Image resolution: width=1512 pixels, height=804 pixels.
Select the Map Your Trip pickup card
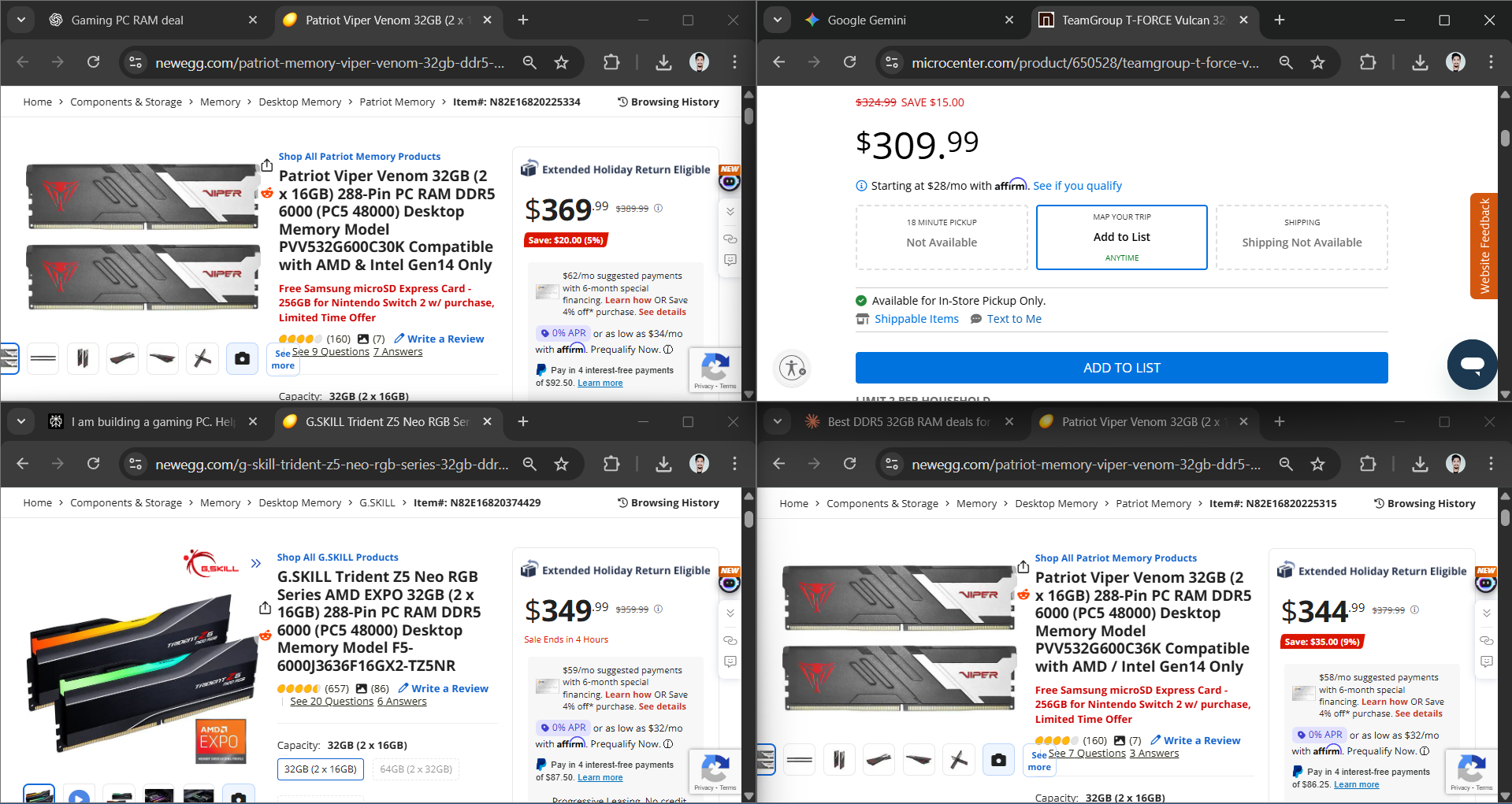(1121, 236)
